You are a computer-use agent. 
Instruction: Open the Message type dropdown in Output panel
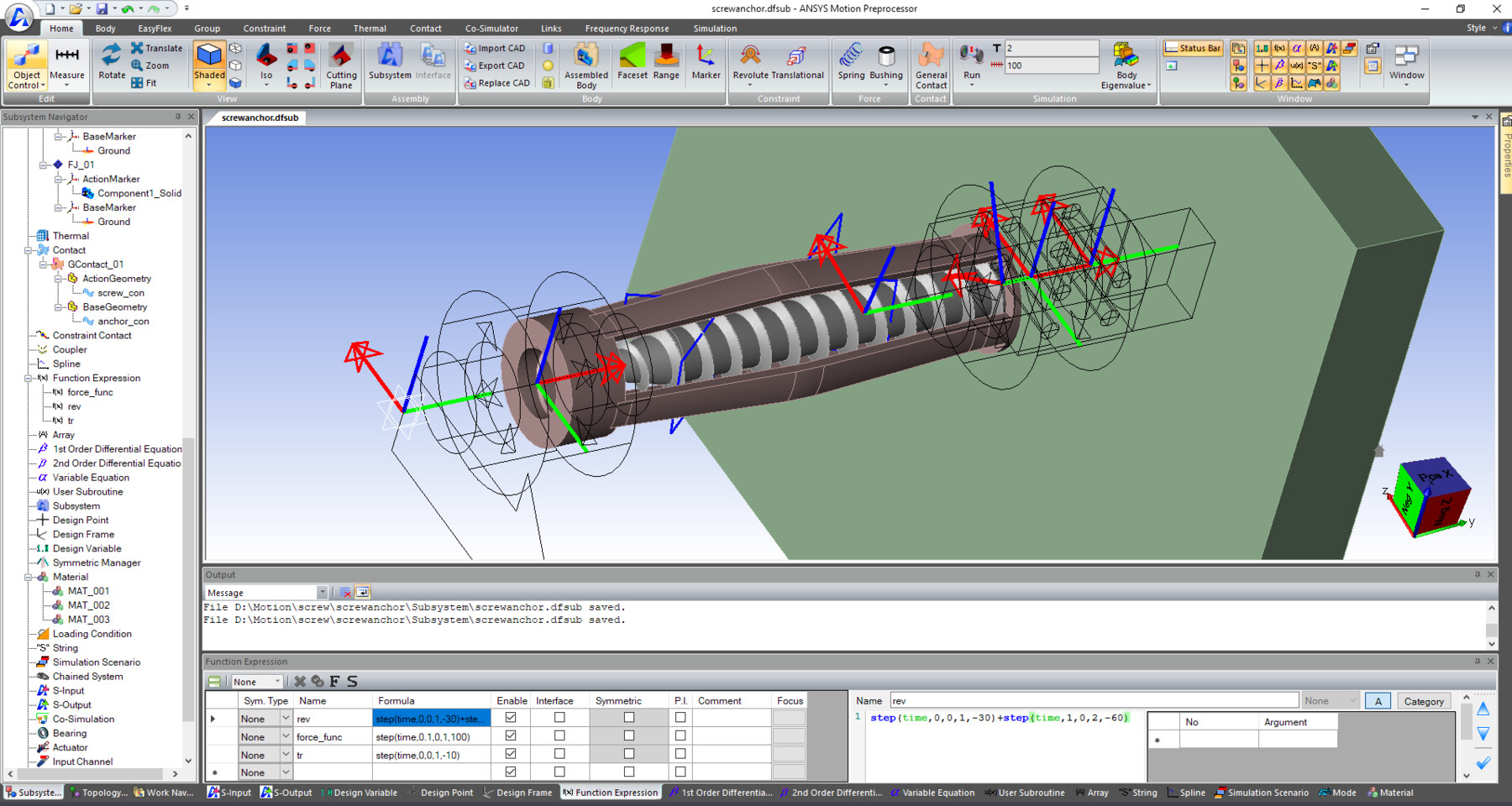pyautogui.click(x=323, y=592)
